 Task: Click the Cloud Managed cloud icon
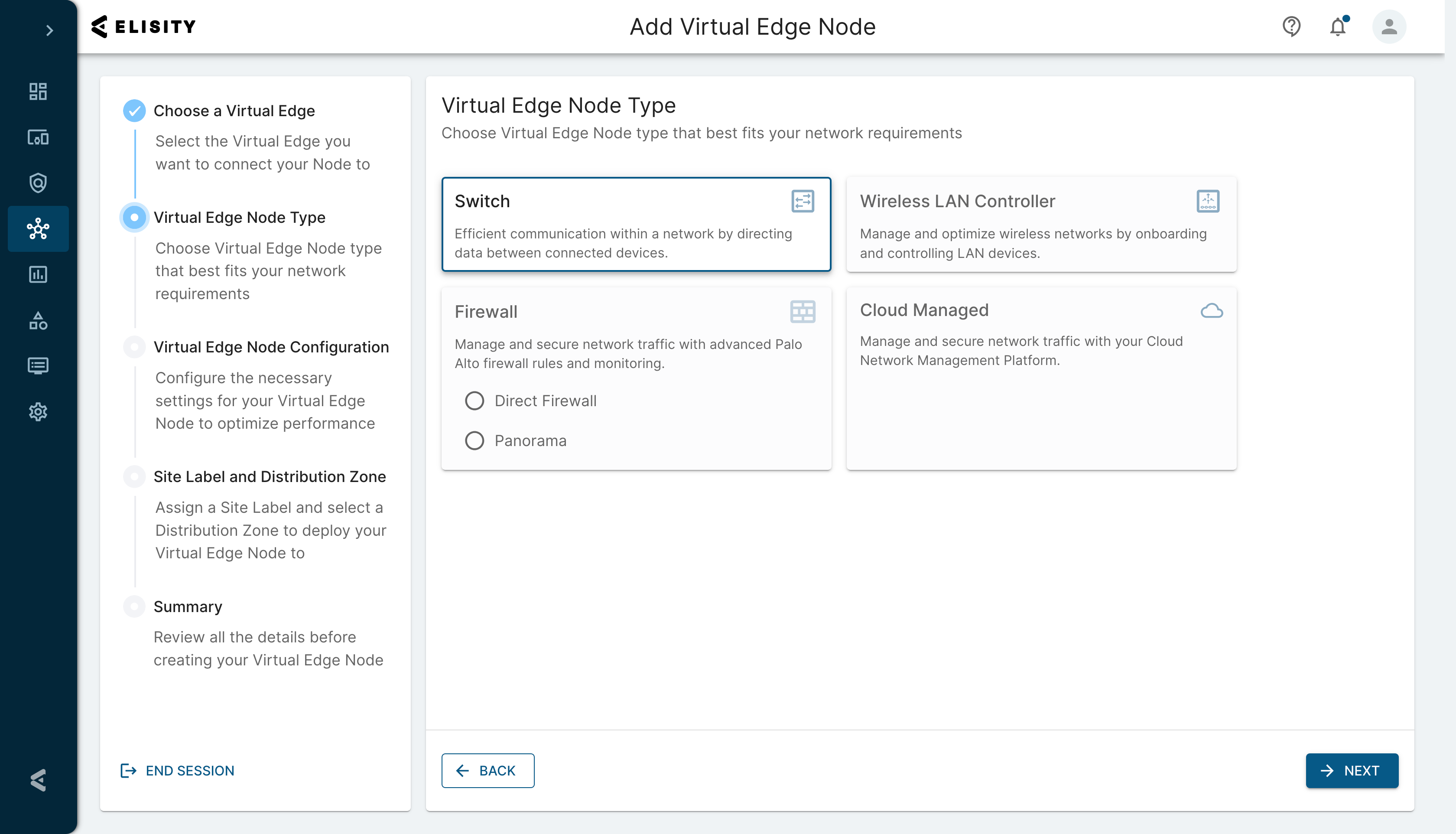1212,310
